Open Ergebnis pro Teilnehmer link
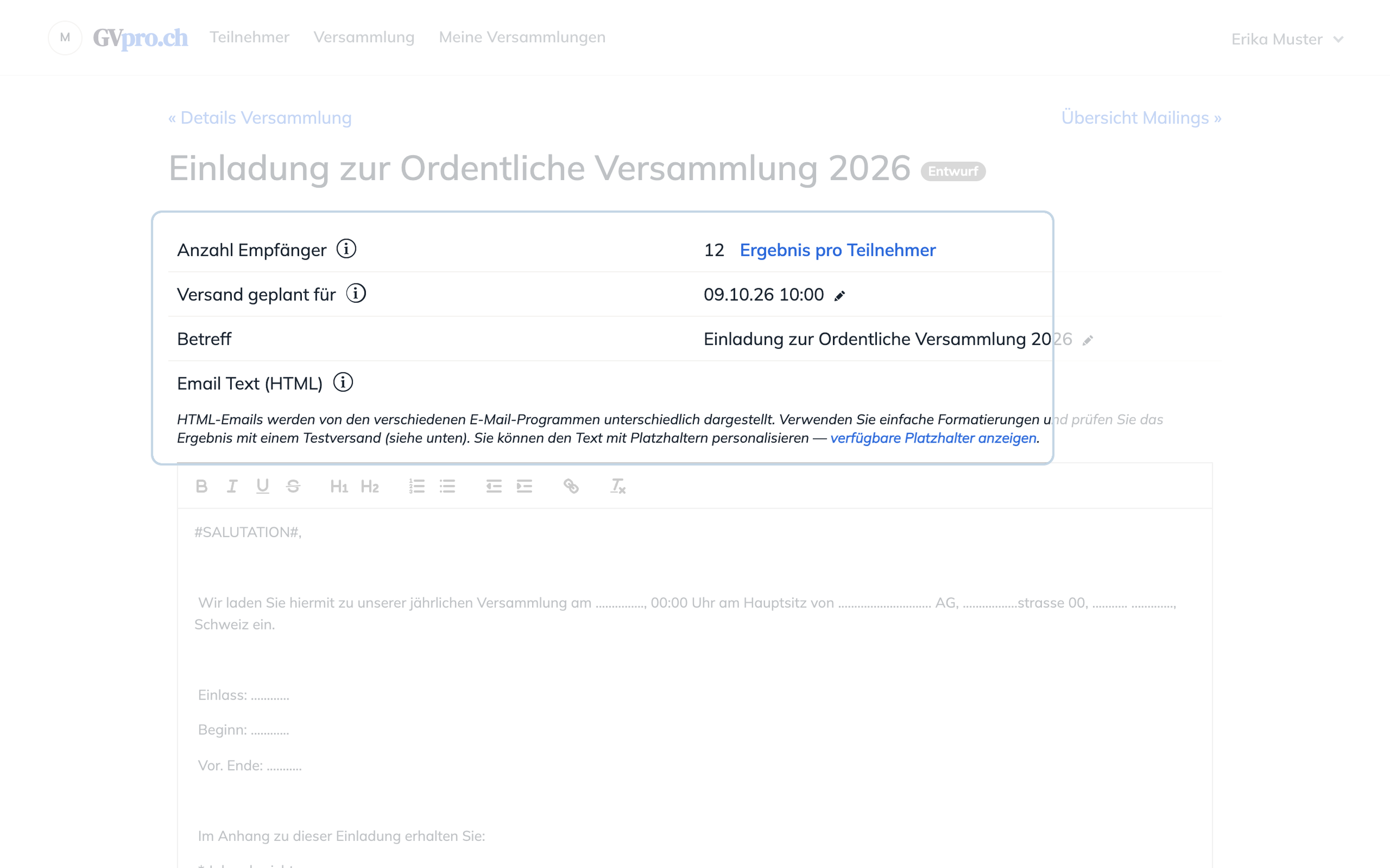This screenshot has width=1390, height=868. (x=837, y=250)
